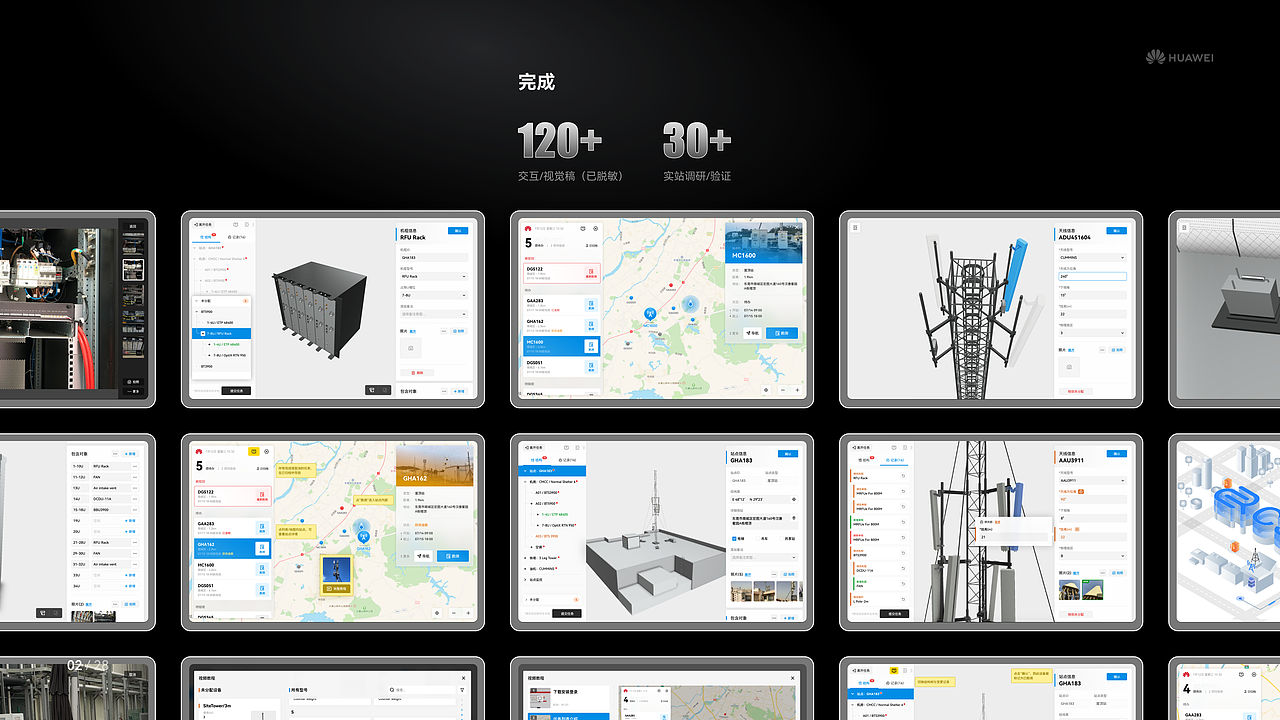The width and height of the screenshot is (1280, 720).
Task: Zoom out on the HC1600 map
Action: (x=783, y=390)
